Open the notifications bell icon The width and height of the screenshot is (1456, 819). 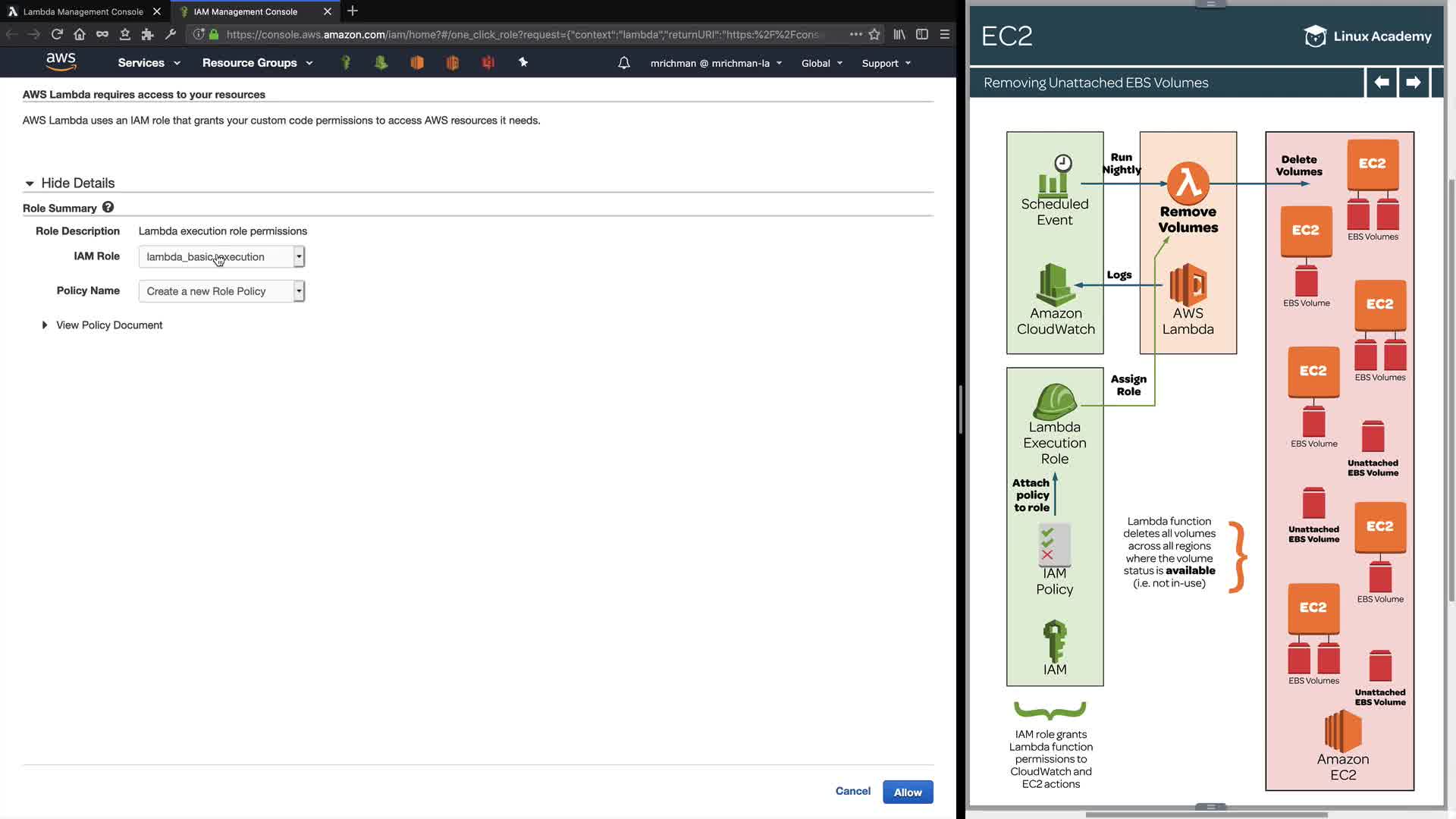pyautogui.click(x=623, y=63)
